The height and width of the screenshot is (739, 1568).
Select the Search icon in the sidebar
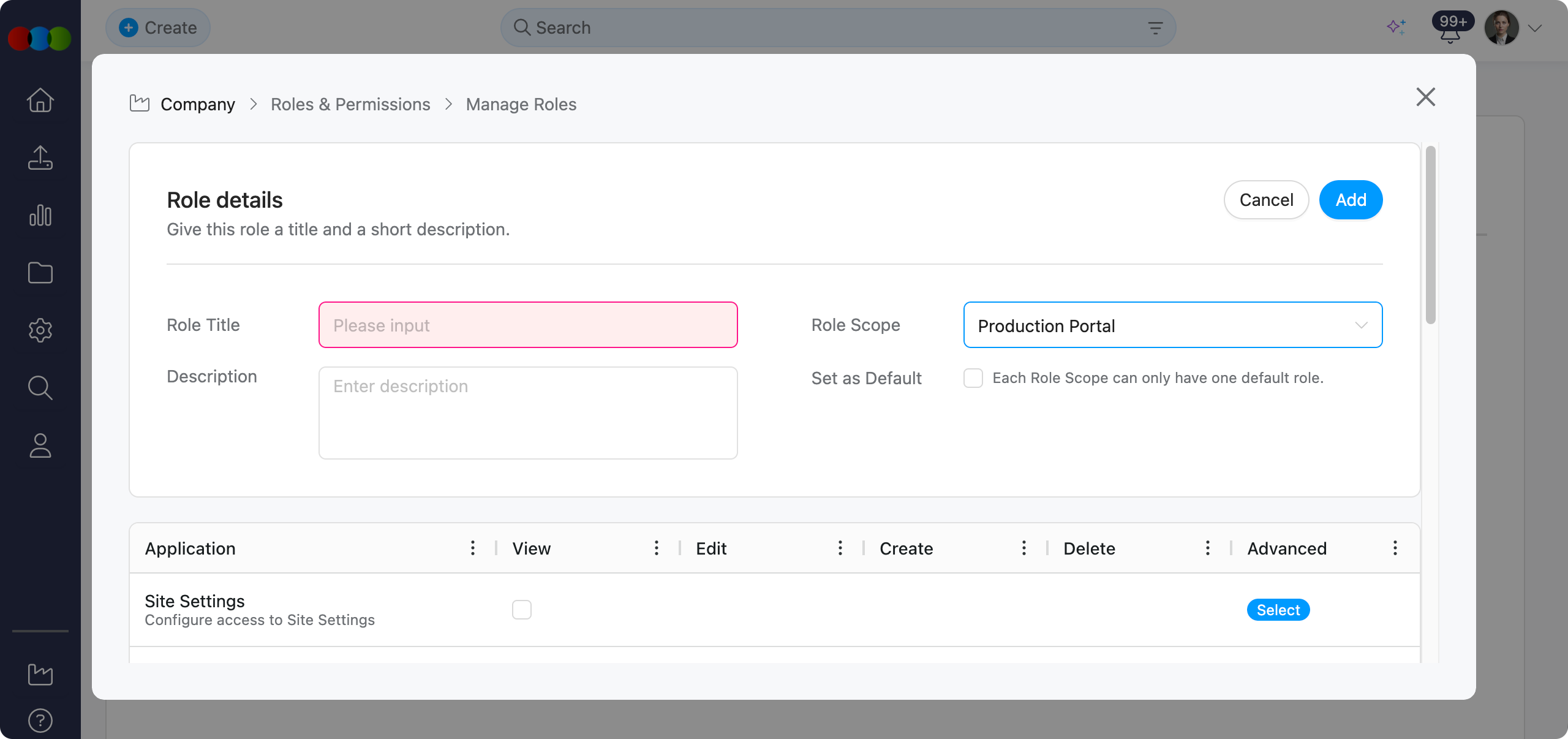click(x=40, y=388)
